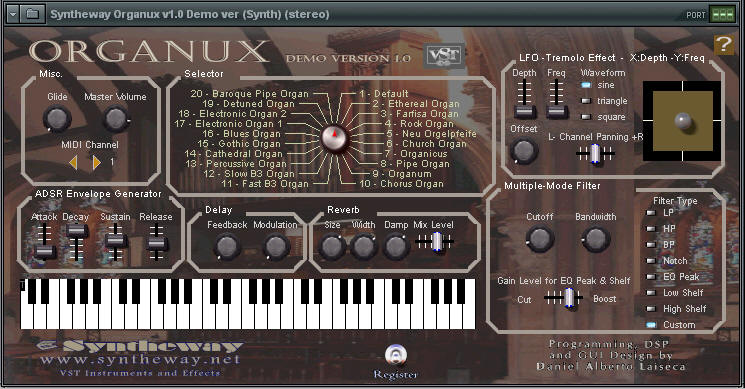Click the Reverb Mix Level slider

436,242
